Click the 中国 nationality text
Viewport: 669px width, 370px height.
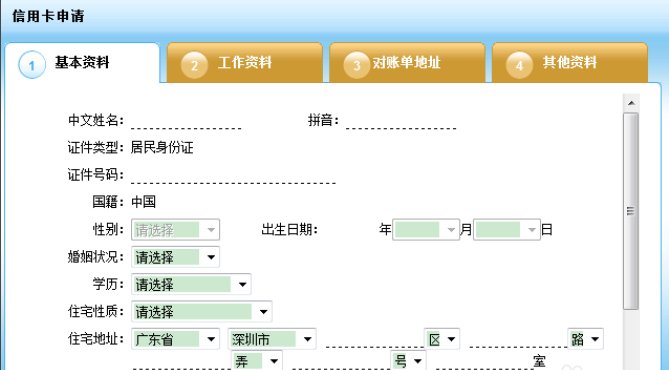tap(143, 202)
